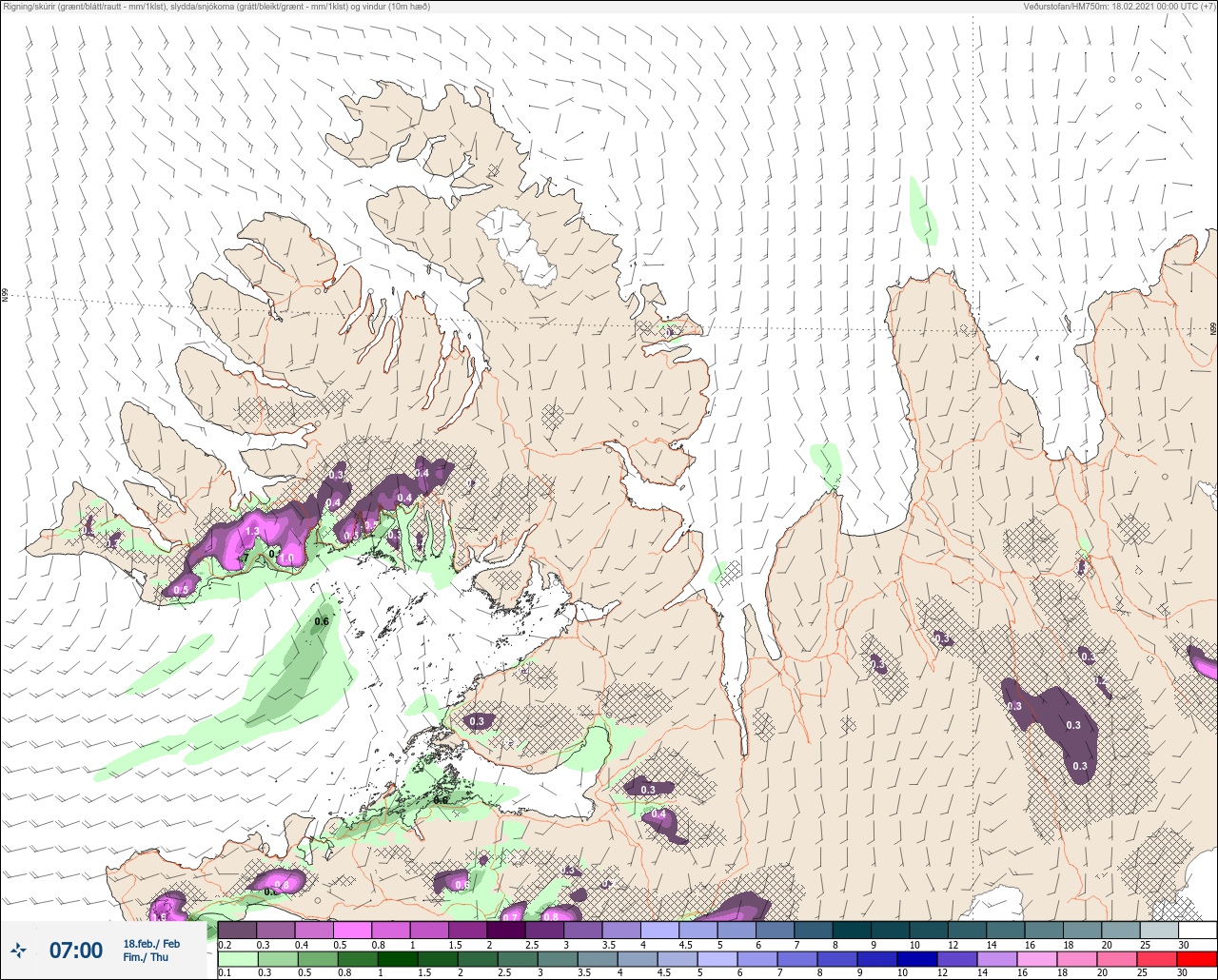The image size is (1218, 980).
Task: Click the '1.0' precipitation value on the map
Action: pos(285,559)
